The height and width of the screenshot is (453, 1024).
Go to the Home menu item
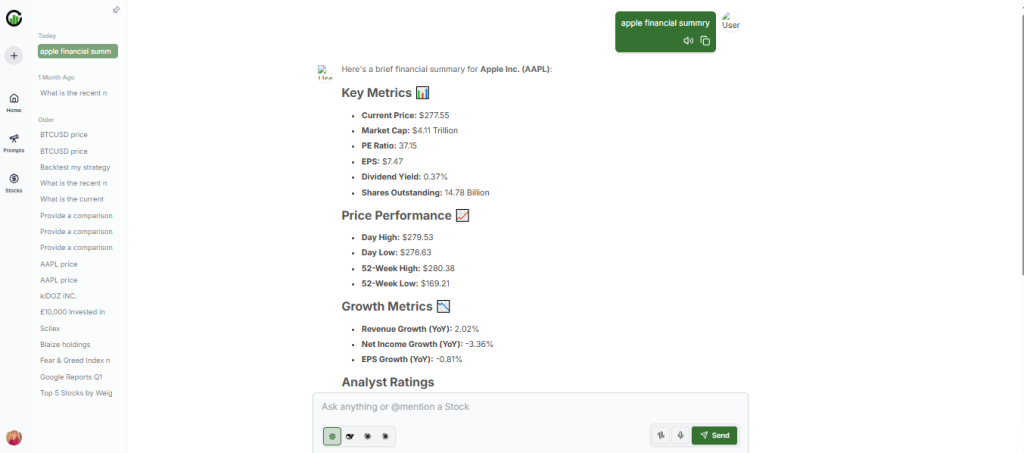tap(14, 102)
